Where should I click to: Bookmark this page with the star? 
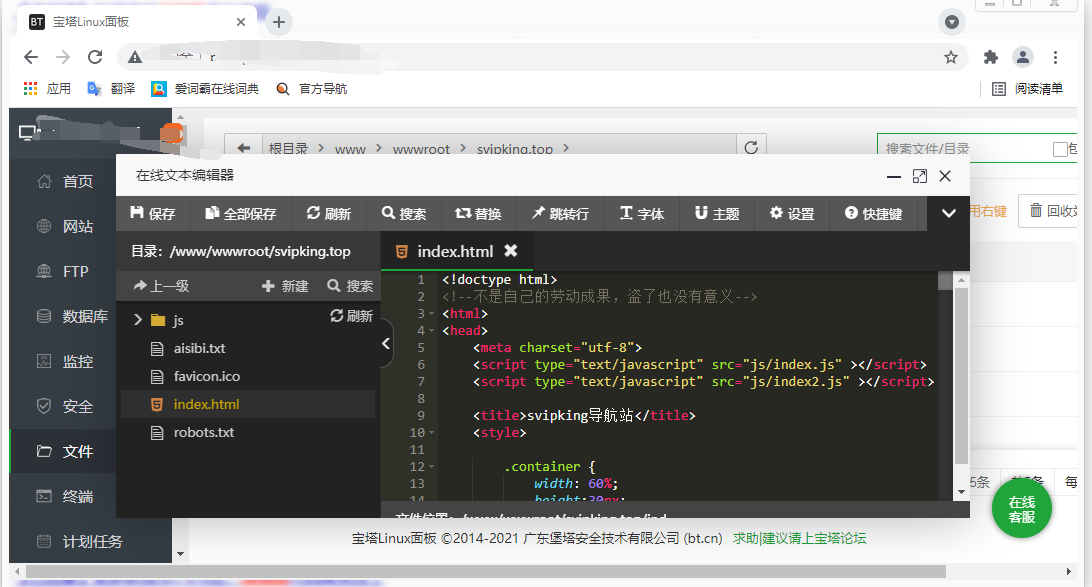point(951,57)
